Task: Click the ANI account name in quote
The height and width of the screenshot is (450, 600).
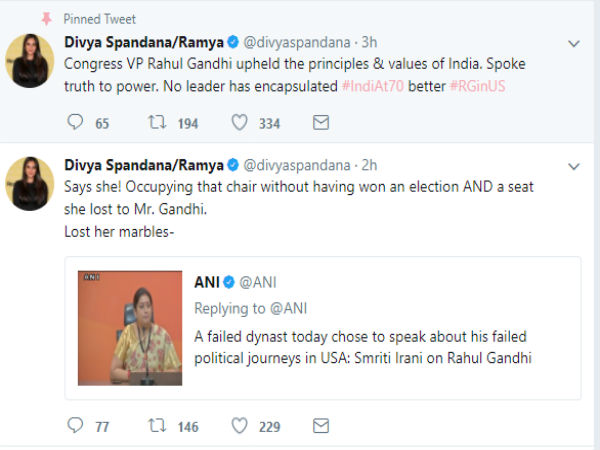Action: tap(207, 281)
